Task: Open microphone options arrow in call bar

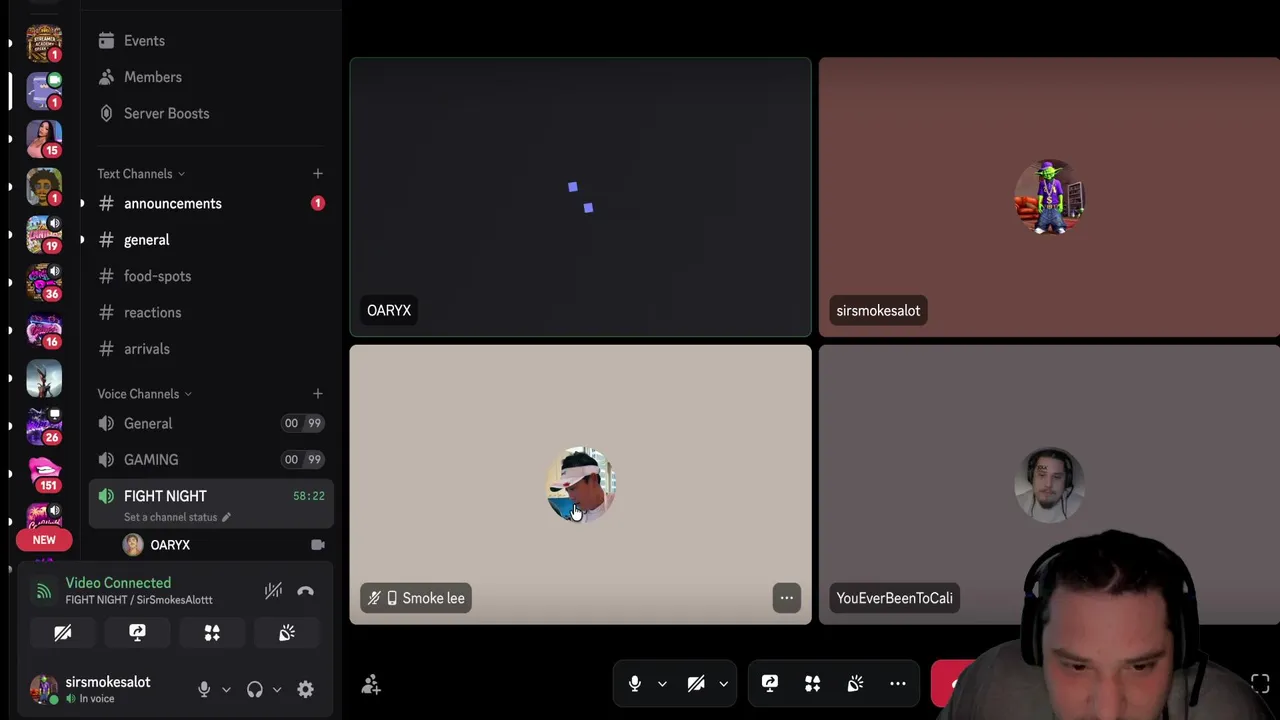Action: [662, 684]
